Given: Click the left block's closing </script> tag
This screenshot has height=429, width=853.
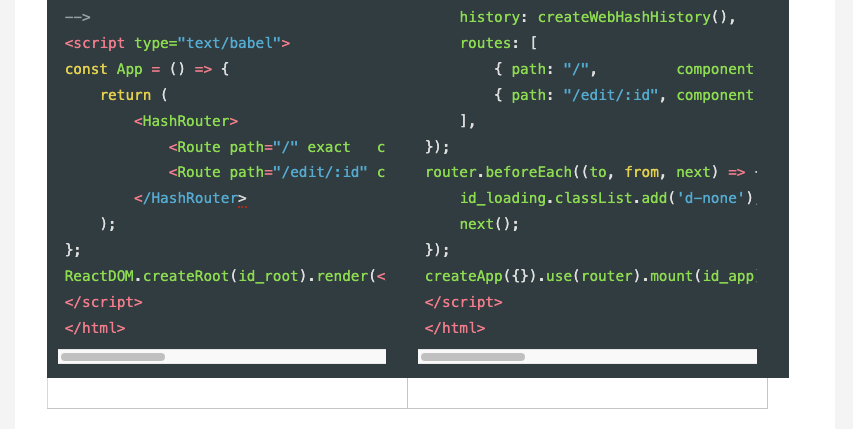Looking at the screenshot, I should (103, 302).
